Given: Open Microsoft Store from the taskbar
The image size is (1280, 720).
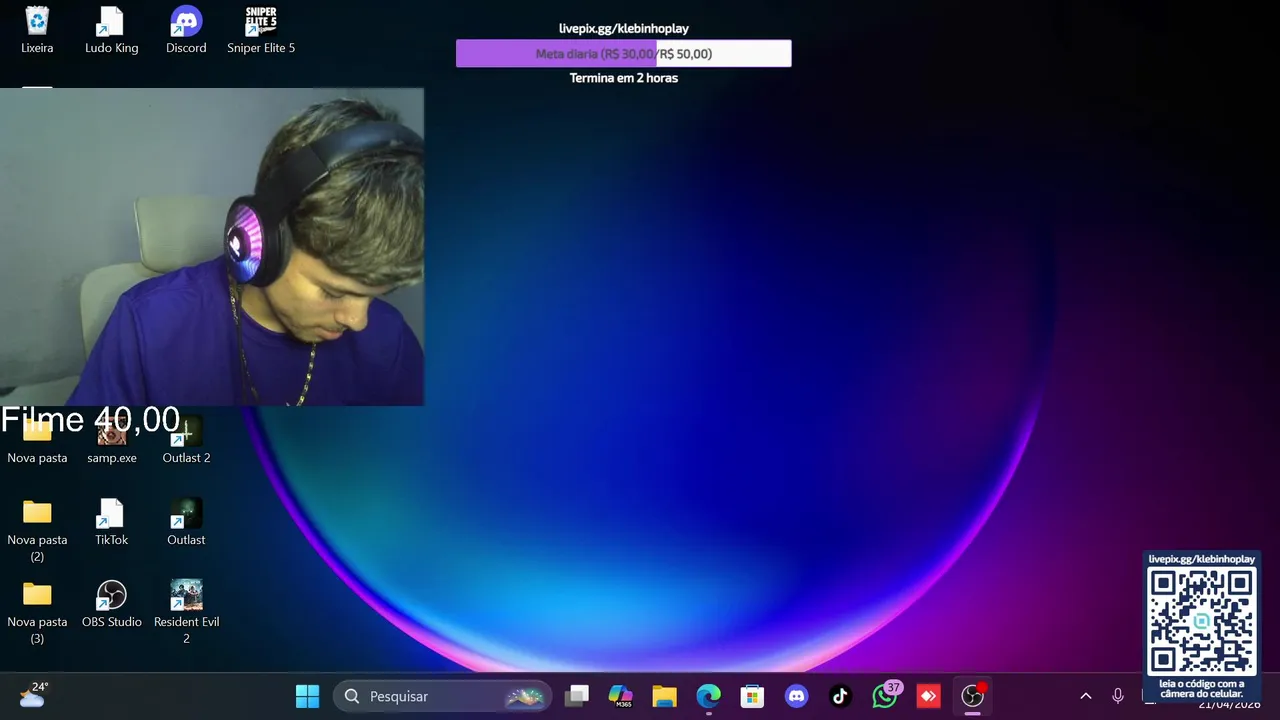Looking at the screenshot, I should tap(753, 696).
